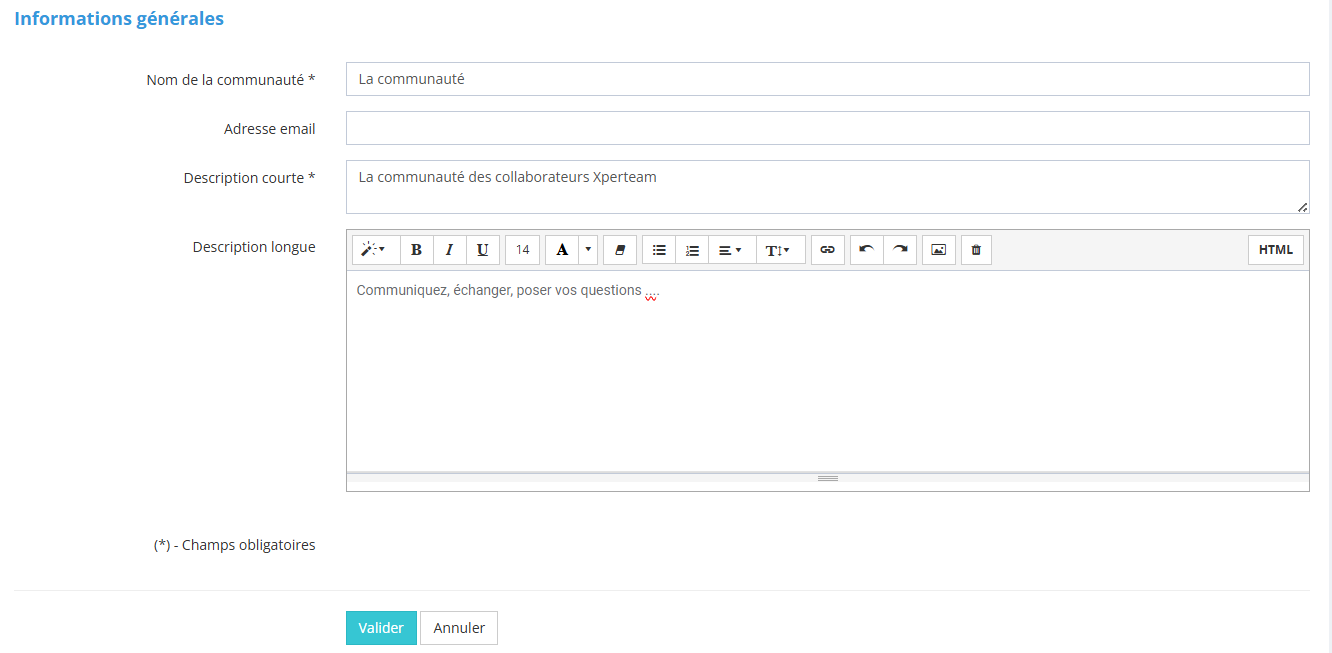The height and width of the screenshot is (653, 1332).
Task: Open the paragraph alignment dropdown
Action: pos(731,250)
